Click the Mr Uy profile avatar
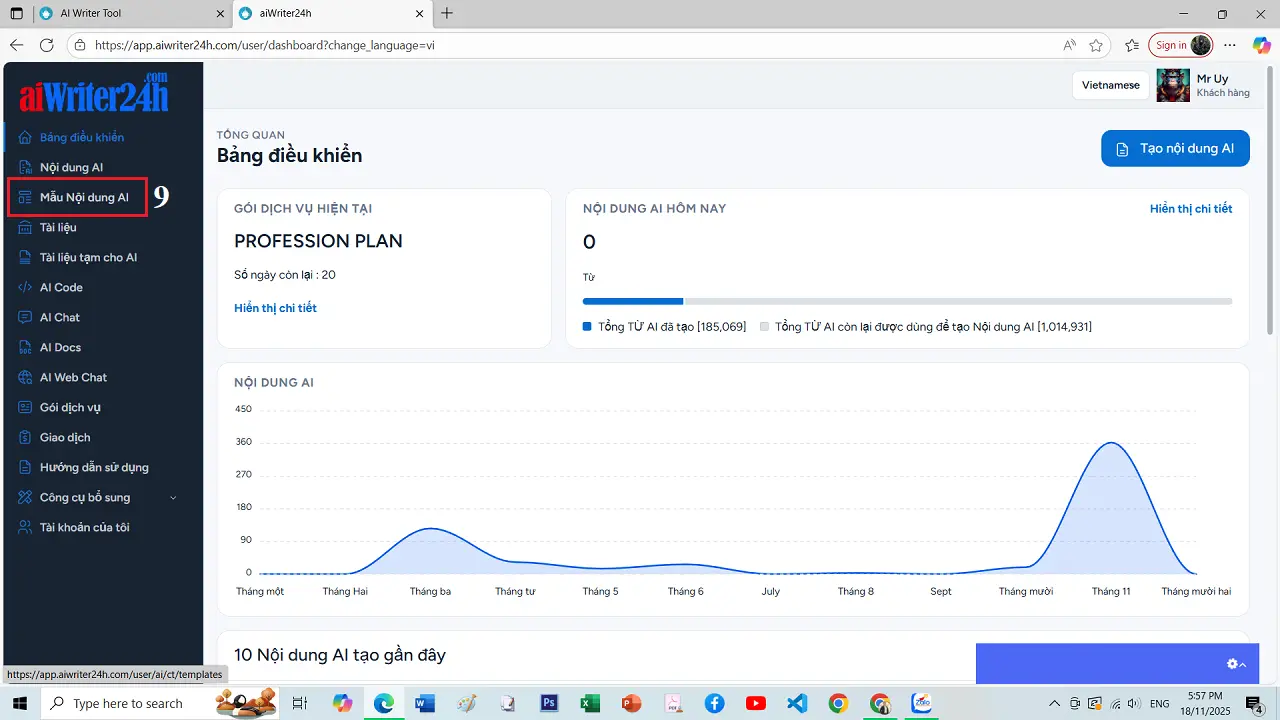The width and height of the screenshot is (1280, 720). tap(1172, 85)
